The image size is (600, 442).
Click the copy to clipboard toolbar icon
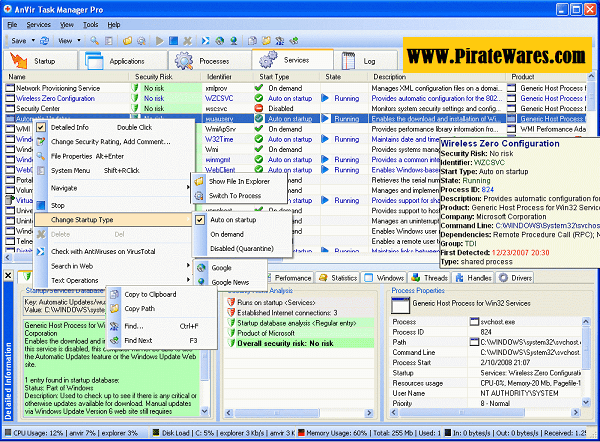tap(252, 41)
